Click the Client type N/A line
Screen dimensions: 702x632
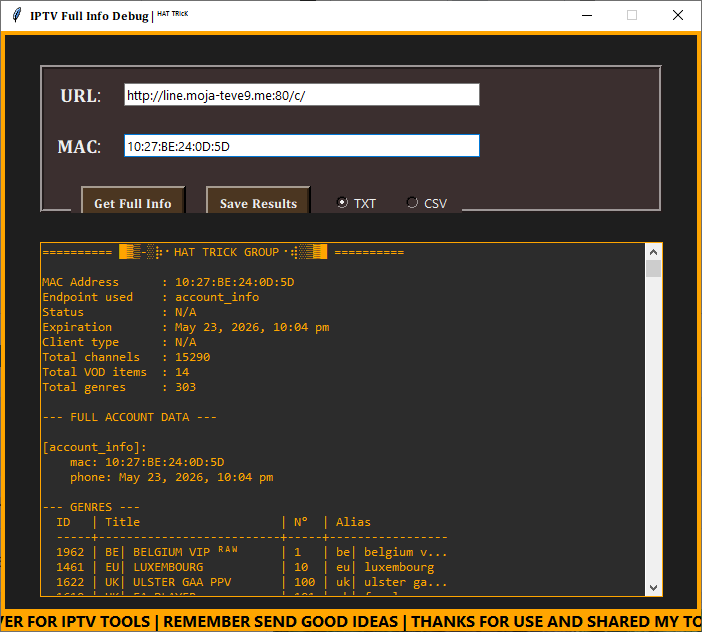pyautogui.click(x=120, y=342)
